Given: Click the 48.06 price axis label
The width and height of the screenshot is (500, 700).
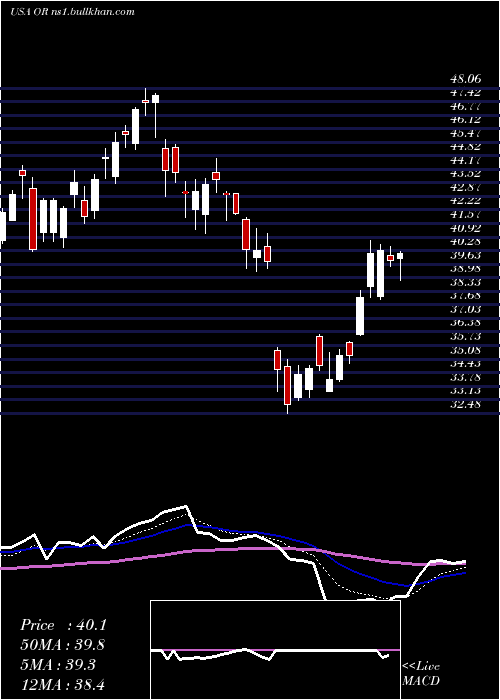Looking at the screenshot, I should tap(466, 79).
